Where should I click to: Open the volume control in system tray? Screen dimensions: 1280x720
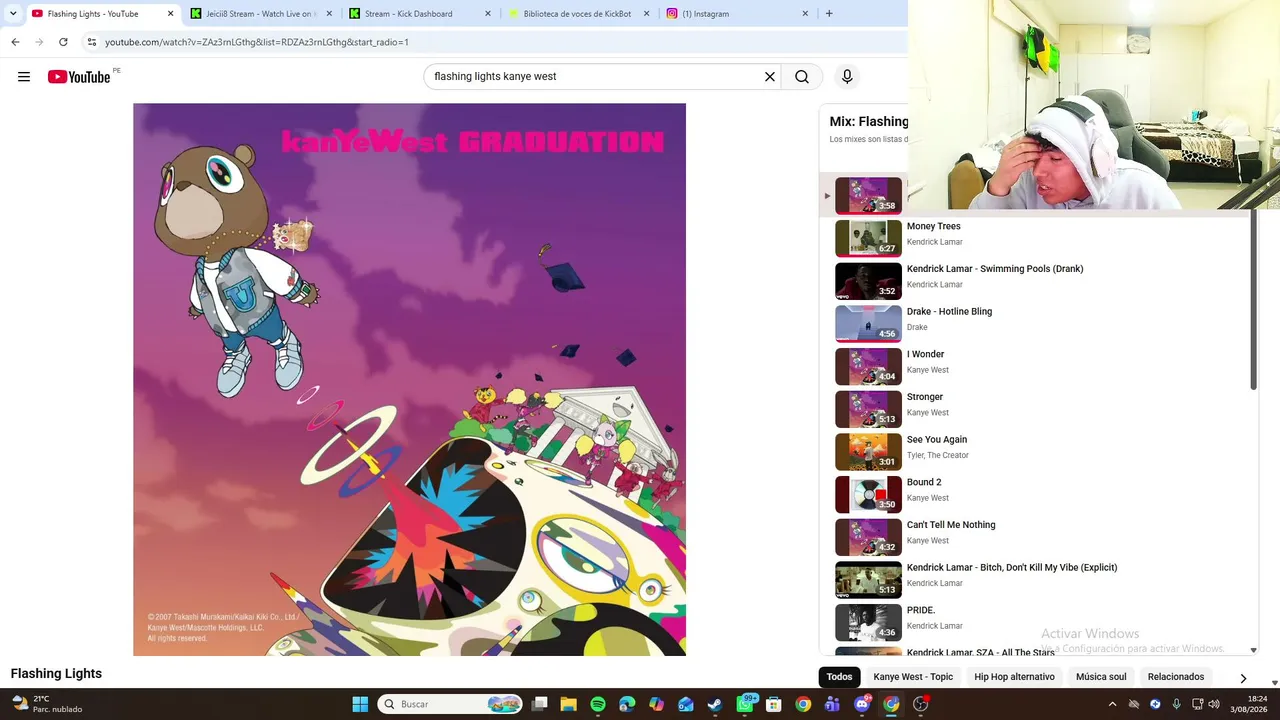(1213, 704)
